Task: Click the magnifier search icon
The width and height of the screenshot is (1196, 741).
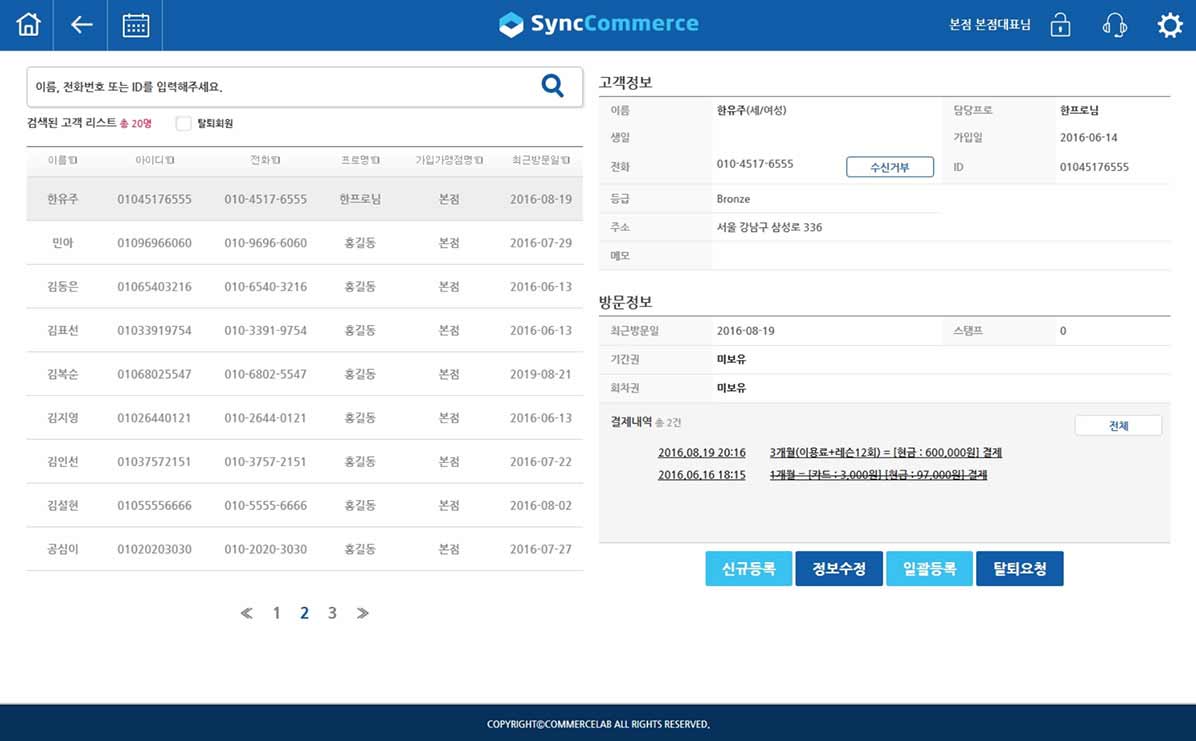Action: 552,85
